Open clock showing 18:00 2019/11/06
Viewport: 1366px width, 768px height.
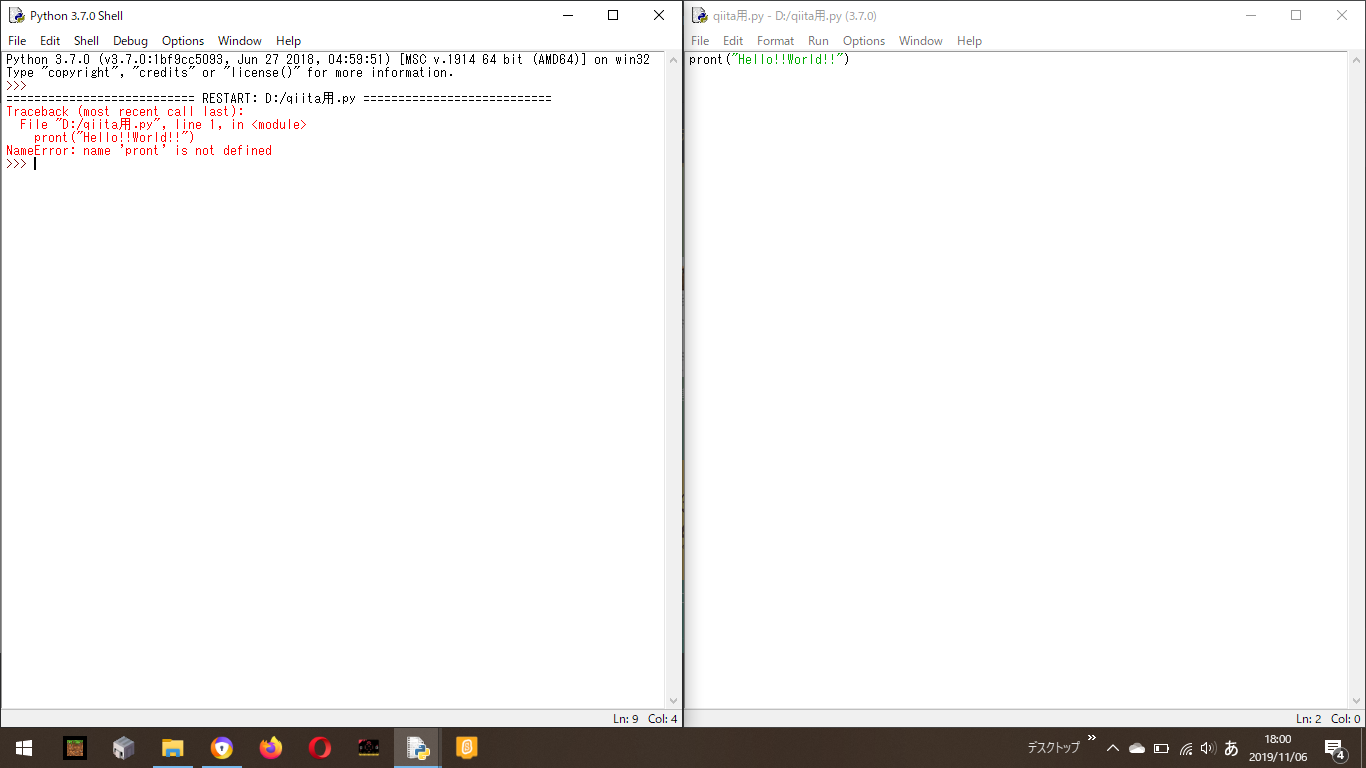(x=1278, y=748)
